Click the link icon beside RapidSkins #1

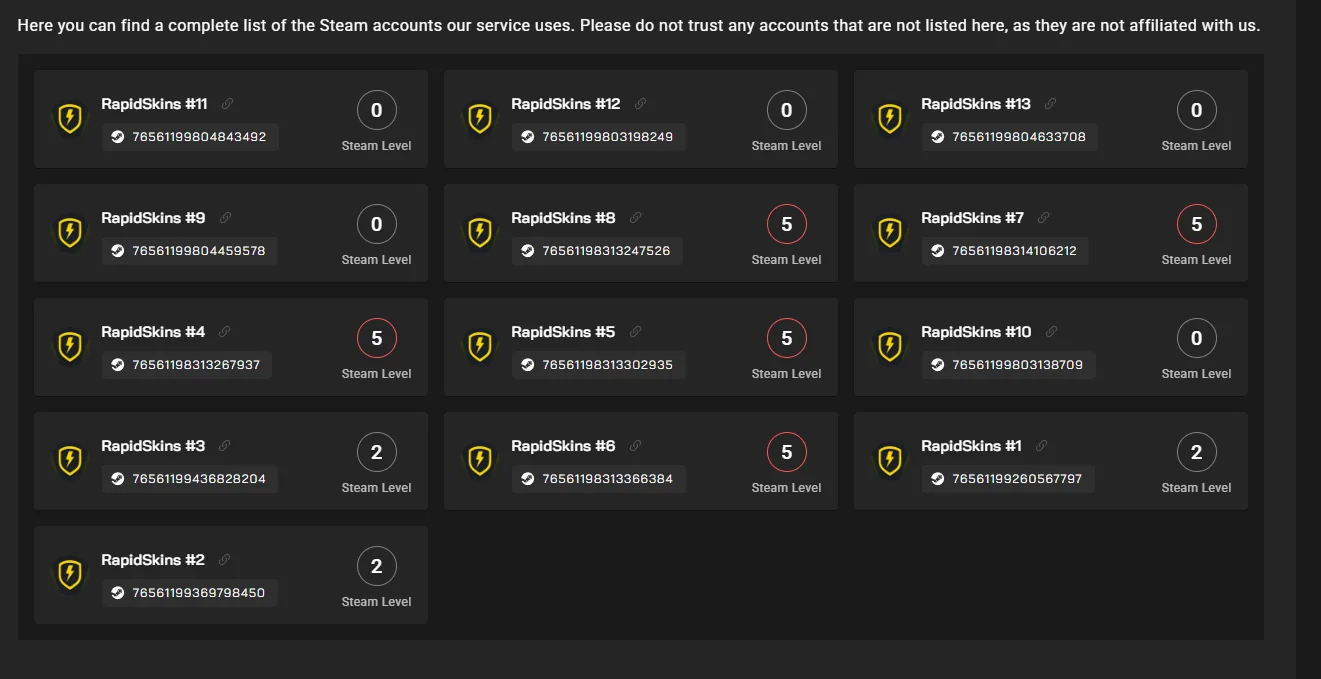pos(1042,446)
